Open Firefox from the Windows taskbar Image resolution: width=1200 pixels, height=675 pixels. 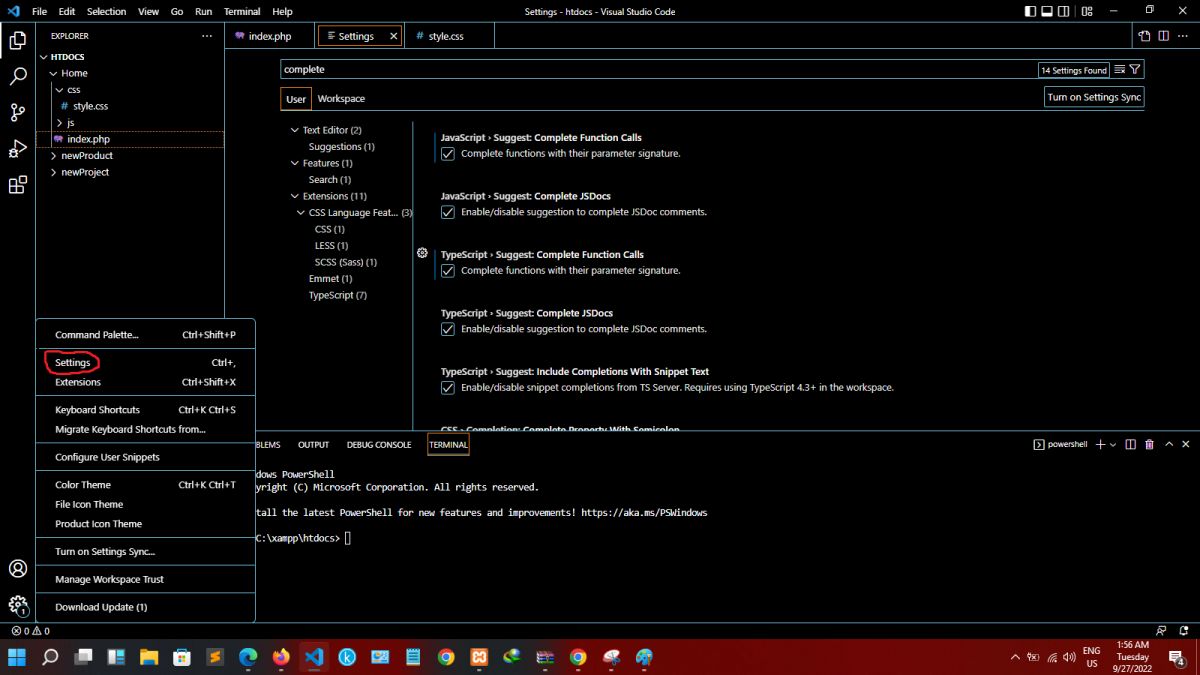281,657
